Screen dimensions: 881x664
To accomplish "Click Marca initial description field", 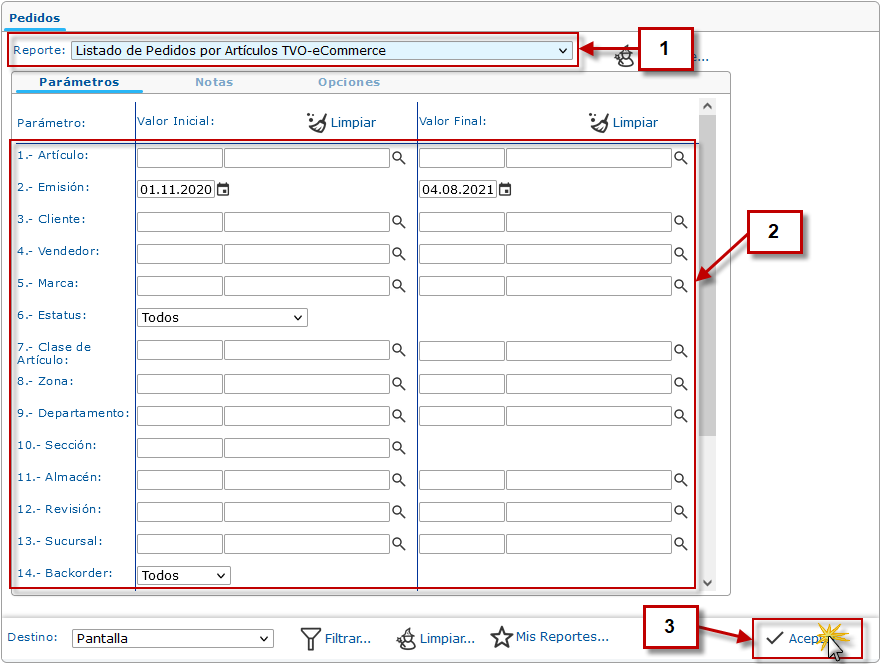I will pos(307,285).
